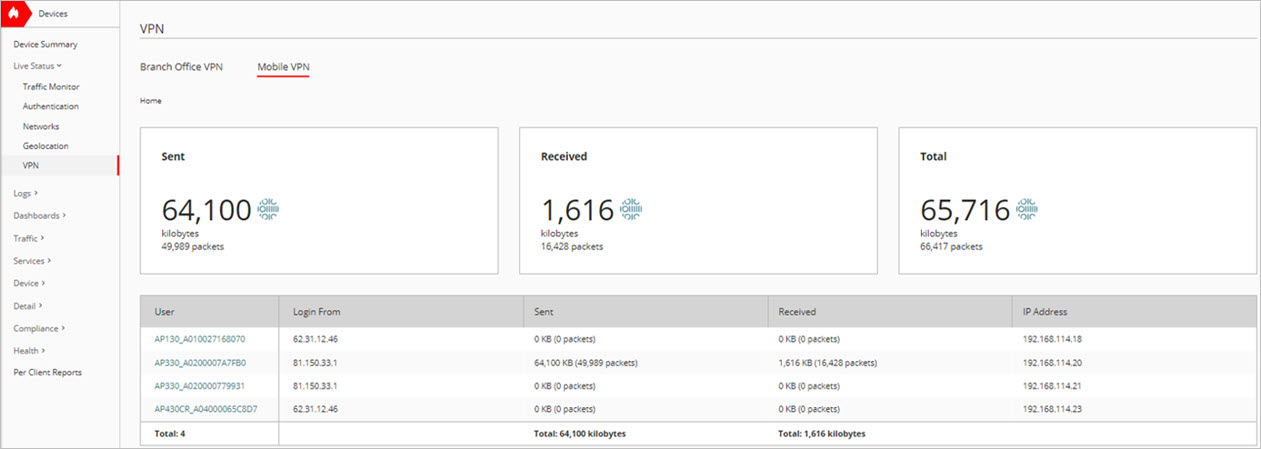This screenshot has height=449, width=1261.
Task: Click the IP Address column header
Action: click(x=1133, y=312)
